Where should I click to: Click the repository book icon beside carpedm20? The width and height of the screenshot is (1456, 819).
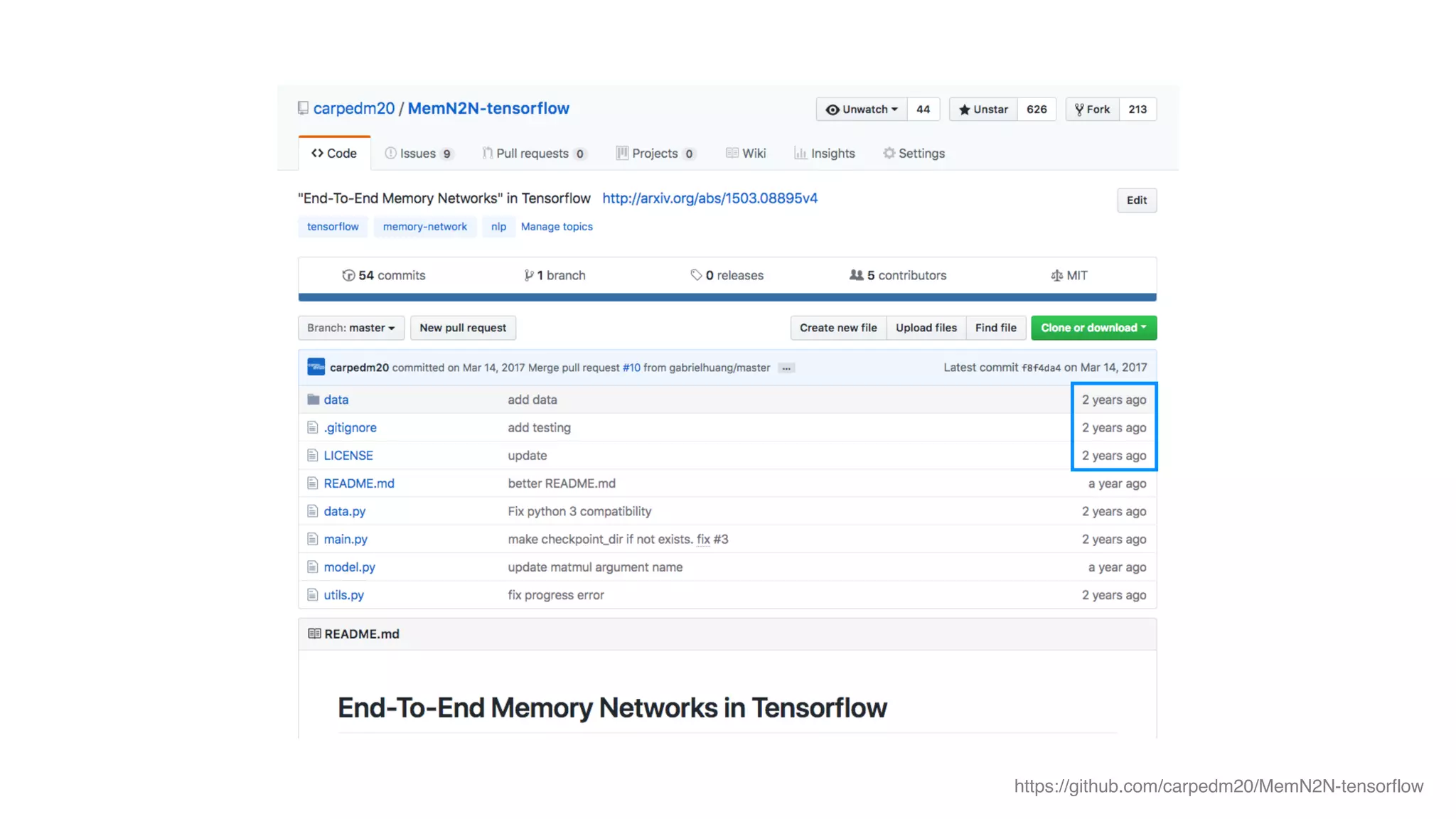[x=303, y=108]
